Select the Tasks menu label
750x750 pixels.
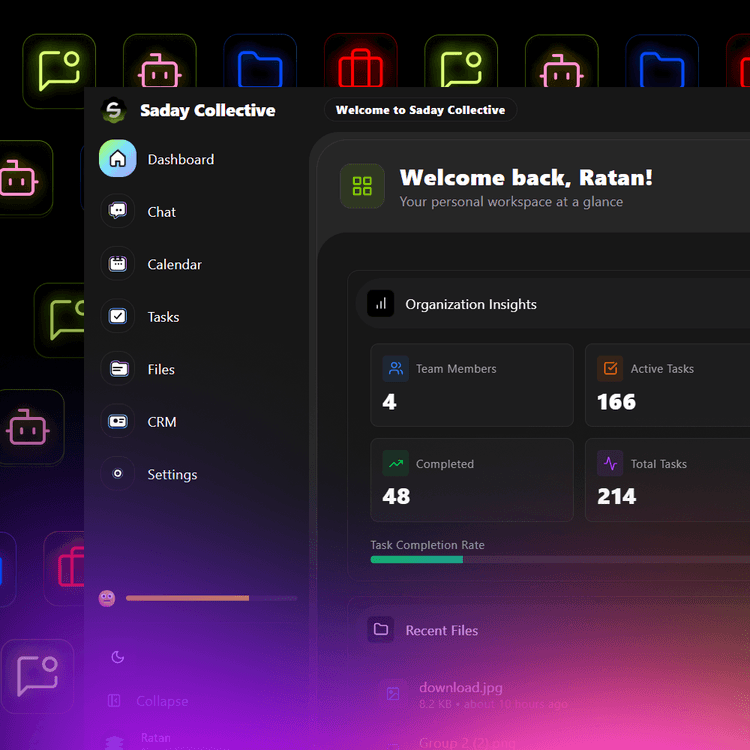(x=163, y=317)
